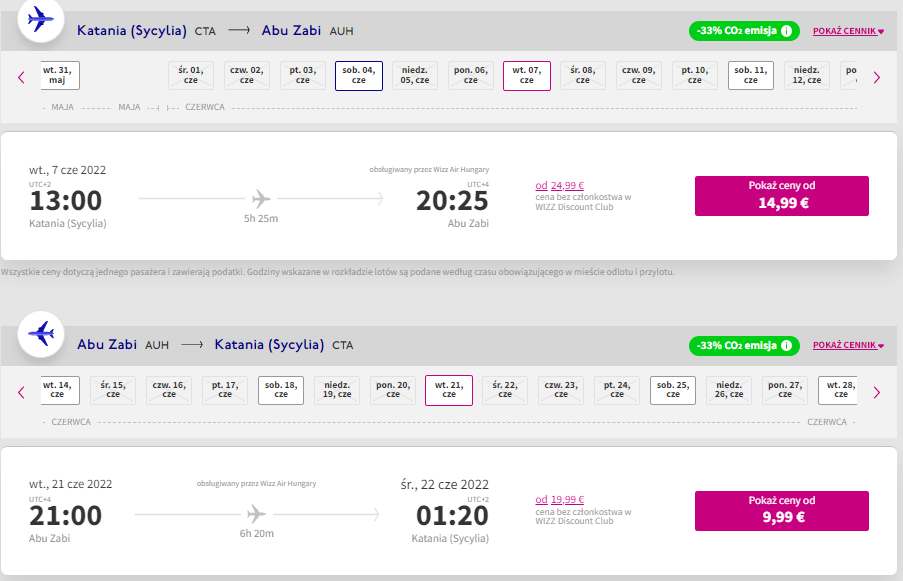Select return date sob. 25, cze
The width and height of the screenshot is (903, 581).
(x=673, y=390)
